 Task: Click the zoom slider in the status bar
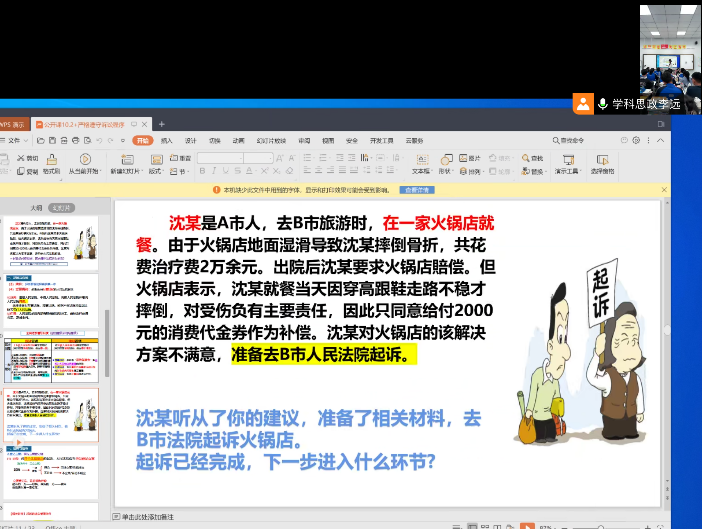click(x=600, y=525)
